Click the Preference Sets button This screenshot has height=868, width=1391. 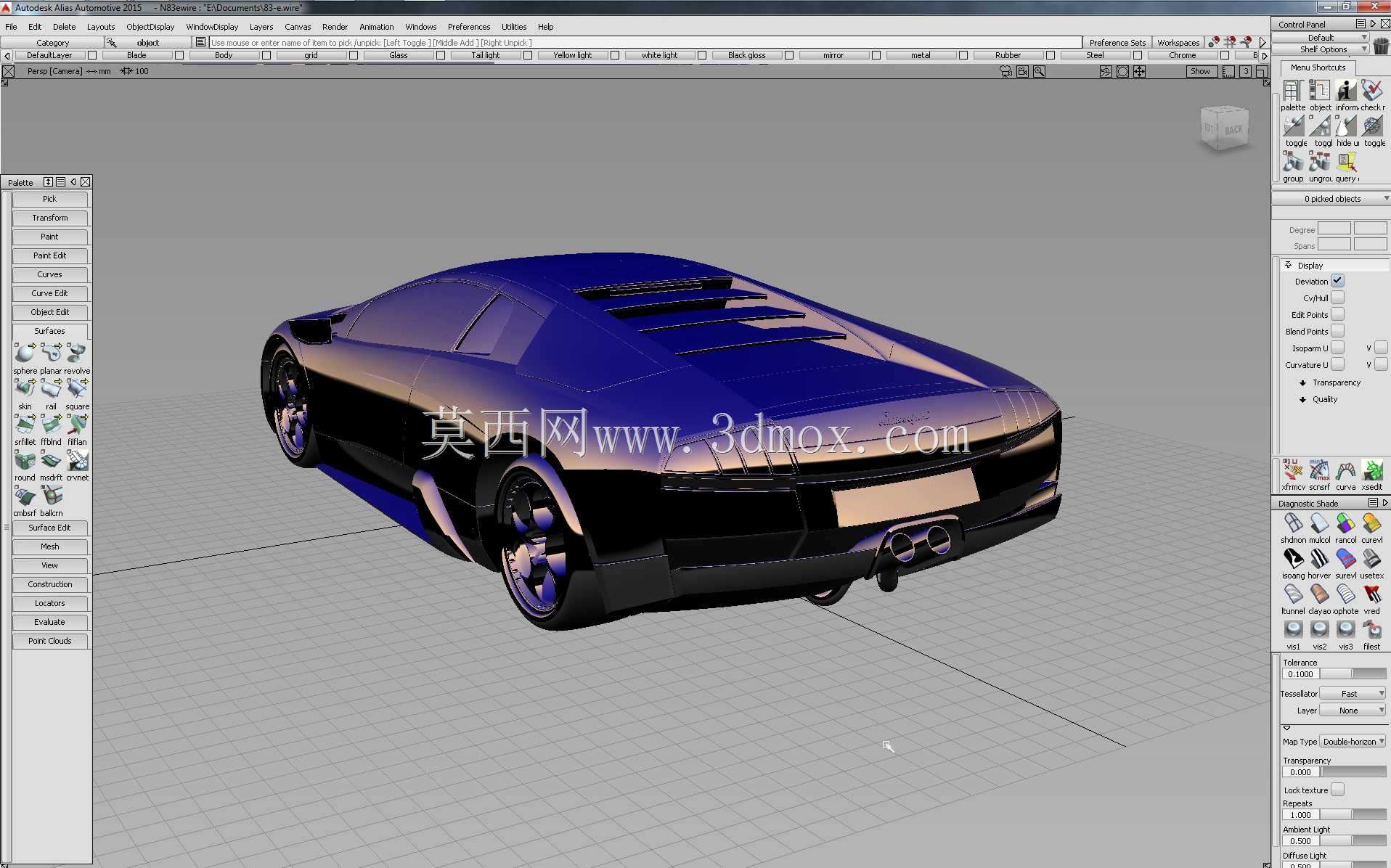[1117, 43]
